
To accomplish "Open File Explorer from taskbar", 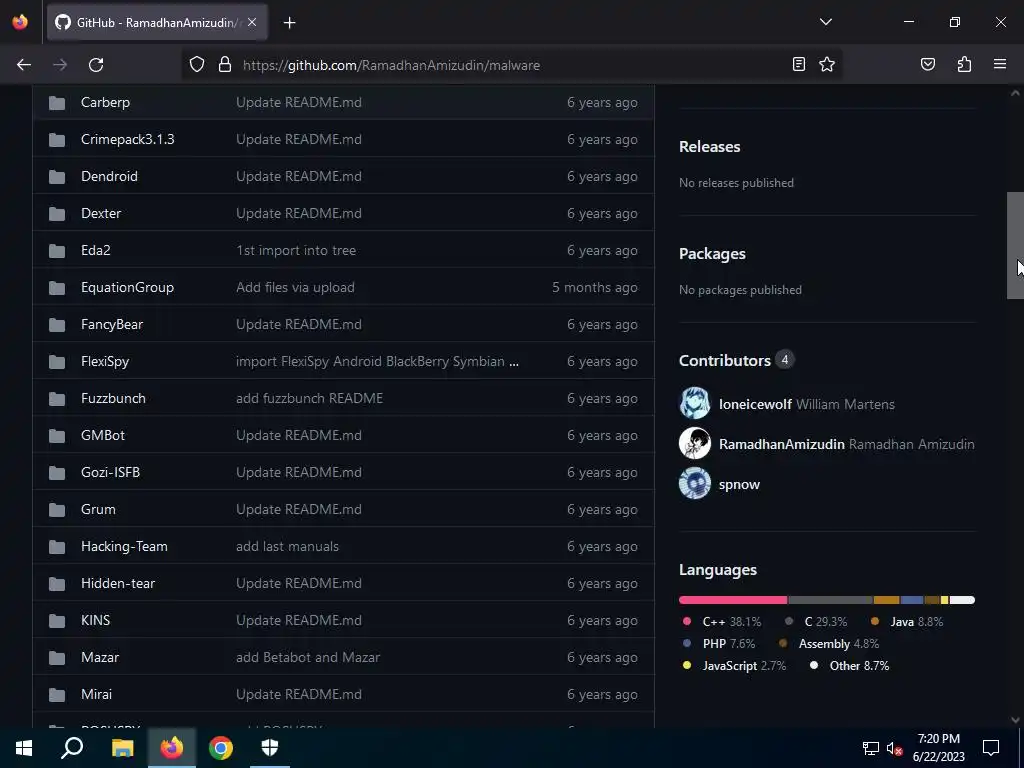I will coord(122,748).
